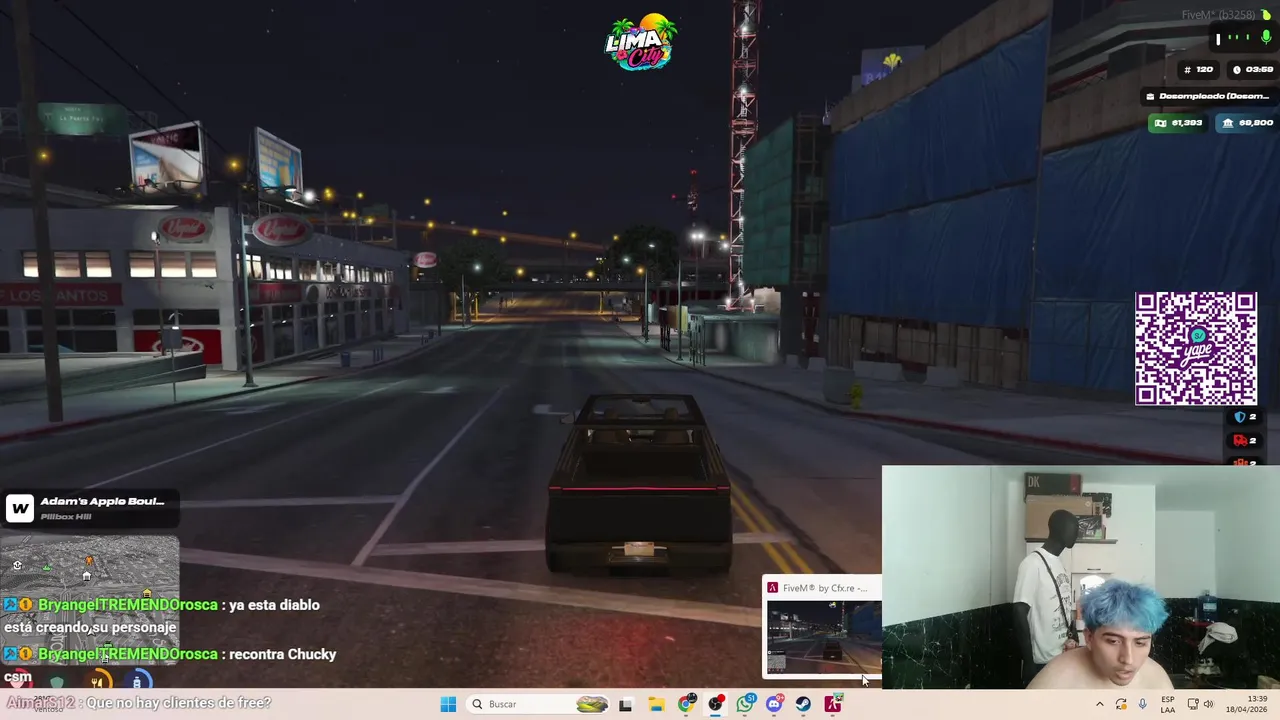Click the FiveM taskbar icon
Screen dimensions: 1280x720
[833, 704]
